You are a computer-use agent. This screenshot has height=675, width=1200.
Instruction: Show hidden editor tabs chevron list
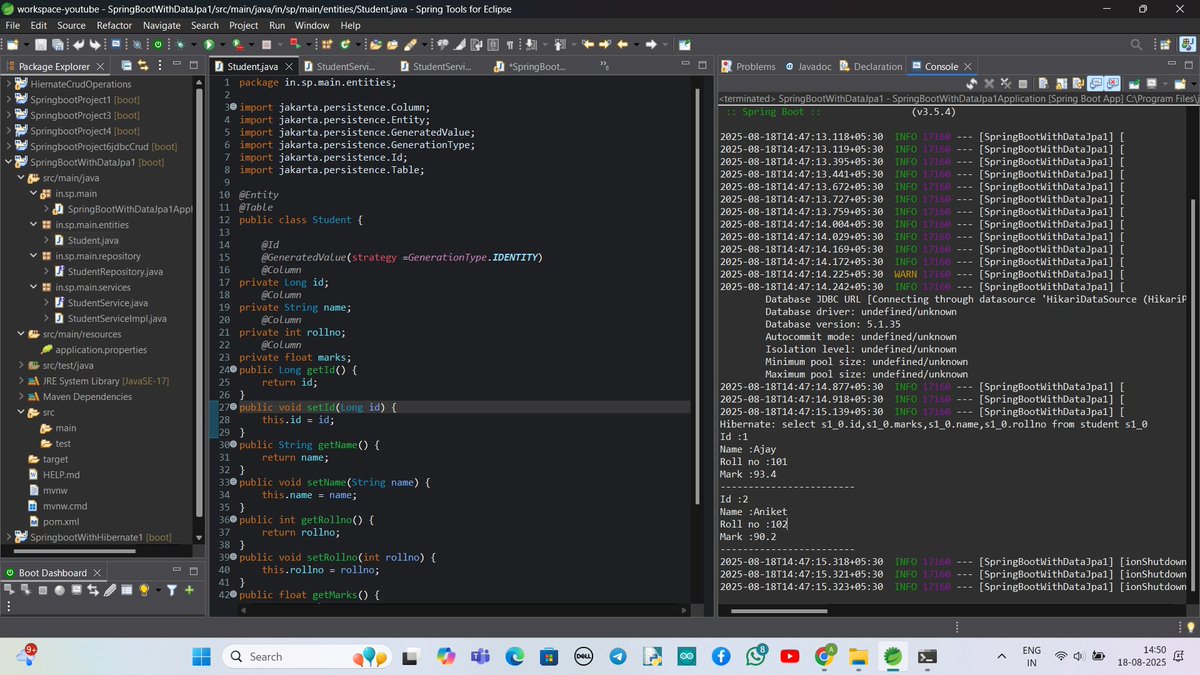click(x=603, y=65)
